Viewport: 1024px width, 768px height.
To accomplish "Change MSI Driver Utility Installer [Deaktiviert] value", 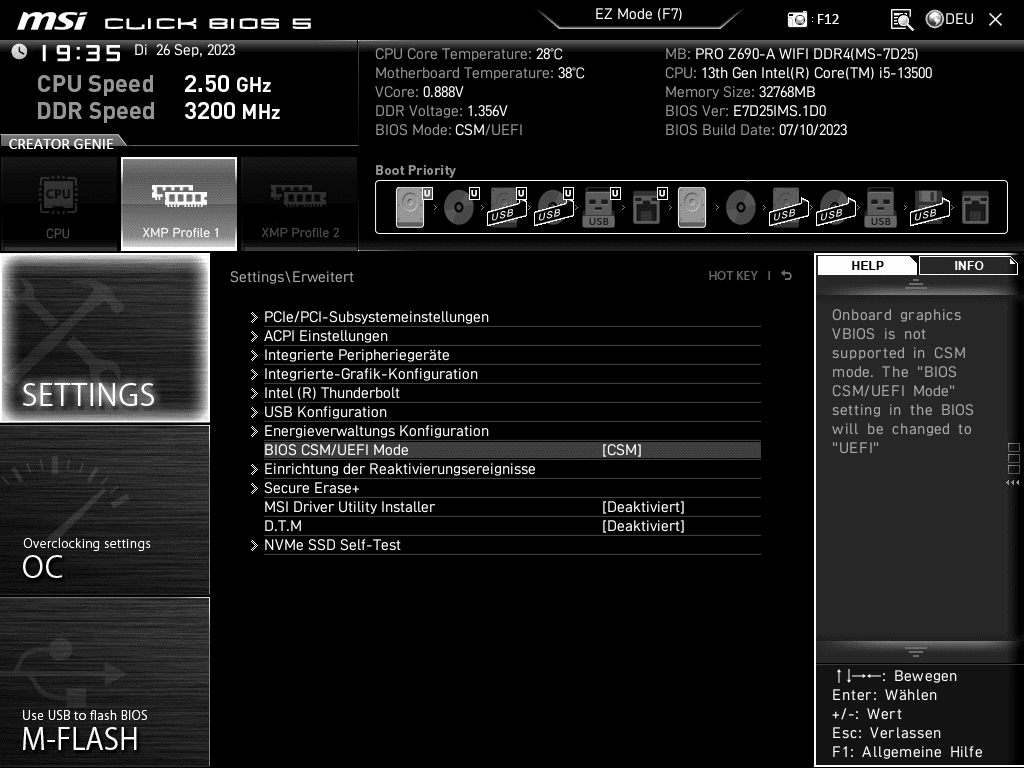I will pos(643,507).
